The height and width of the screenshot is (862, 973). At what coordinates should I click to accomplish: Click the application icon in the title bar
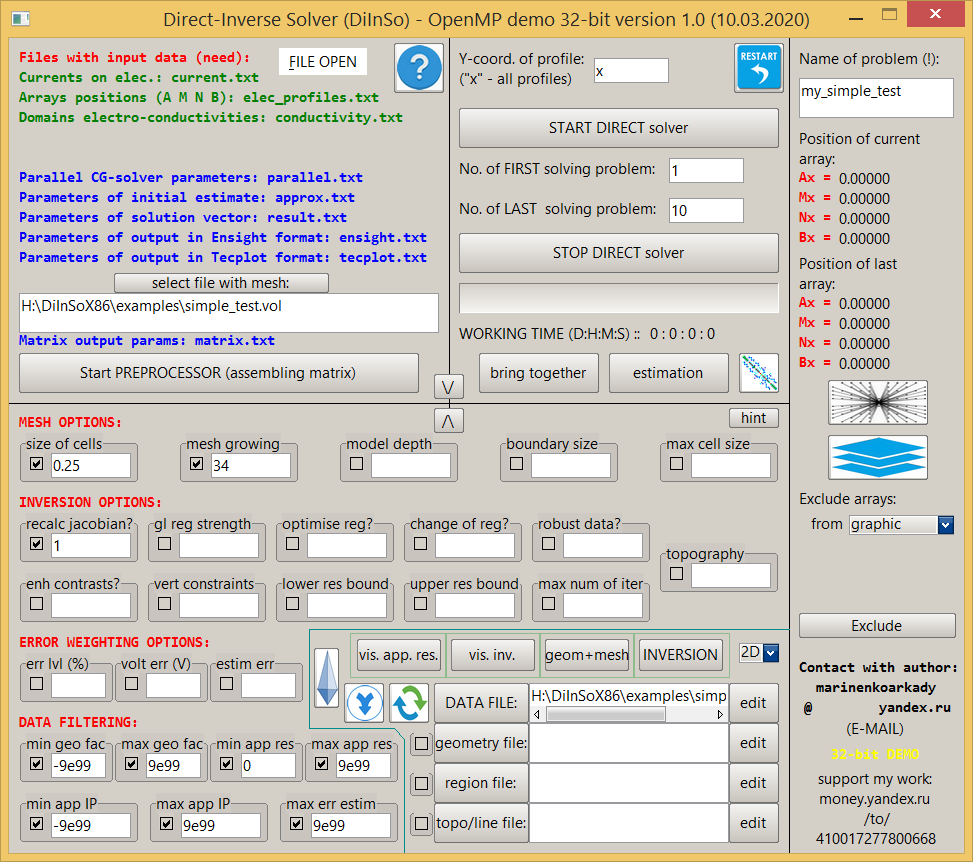pyautogui.click(x=20, y=19)
